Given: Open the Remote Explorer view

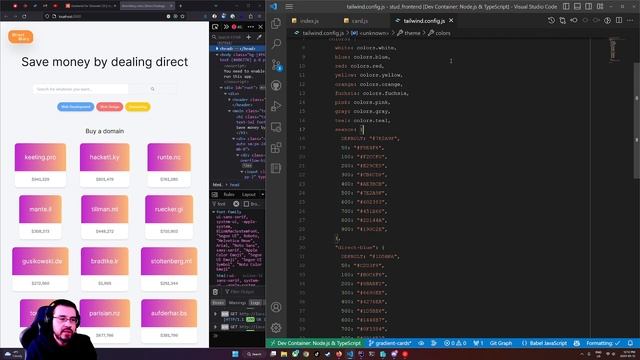Looking at the screenshot, I should click(x=276, y=127).
